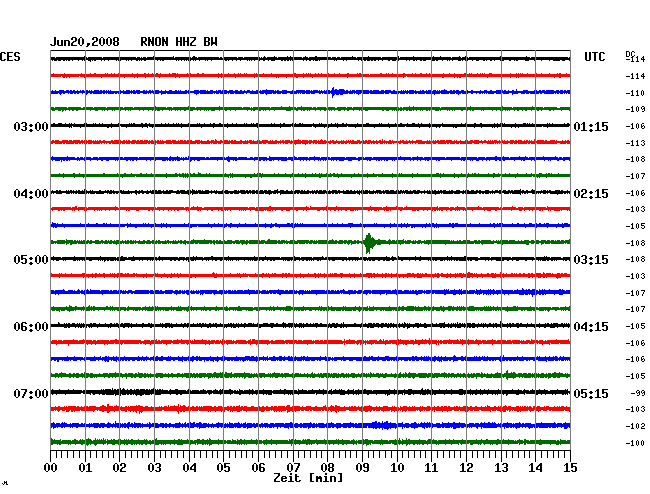Select the 06:00 local time label
Screen dimensions: 650x494
(x=31, y=327)
